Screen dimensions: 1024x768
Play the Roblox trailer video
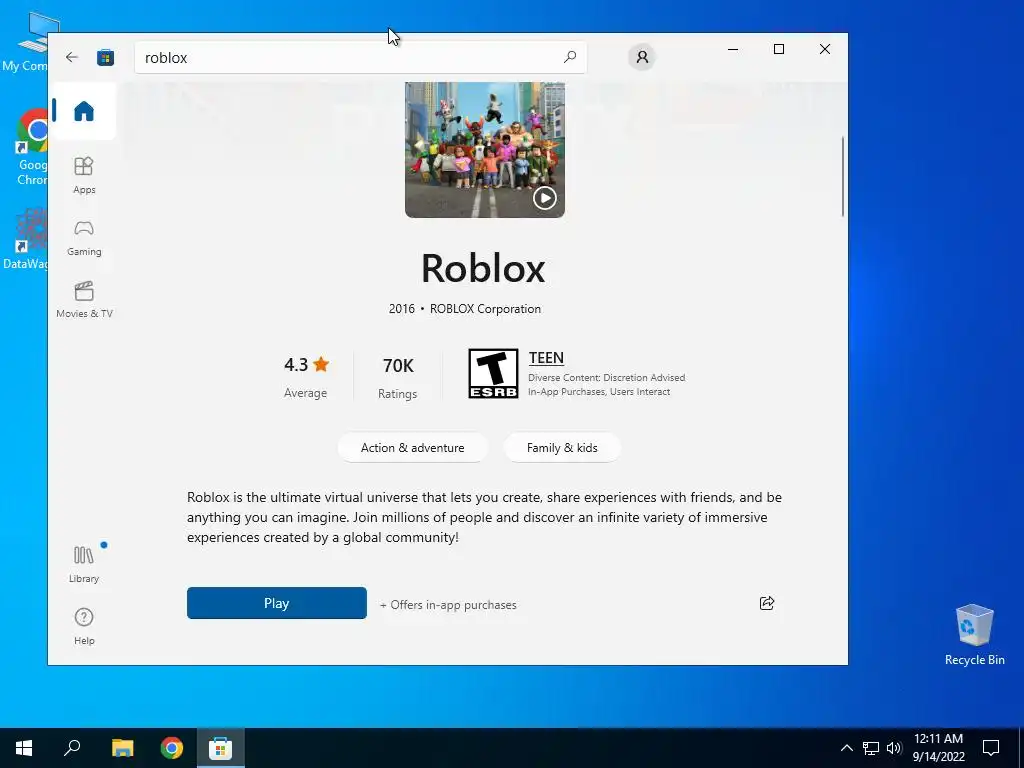(545, 197)
